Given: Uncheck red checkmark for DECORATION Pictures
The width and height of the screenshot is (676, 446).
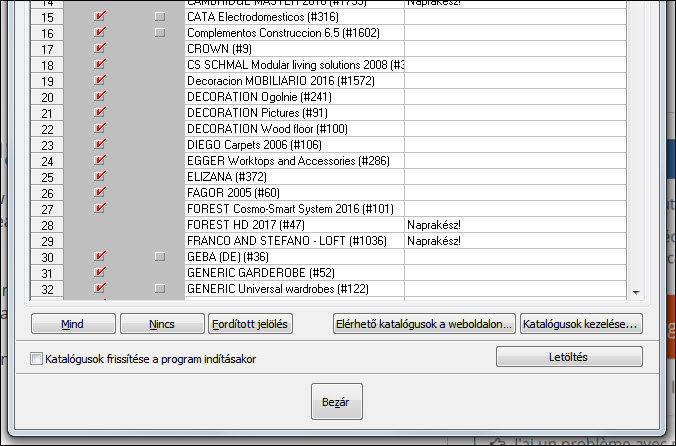Looking at the screenshot, I should point(100,112).
